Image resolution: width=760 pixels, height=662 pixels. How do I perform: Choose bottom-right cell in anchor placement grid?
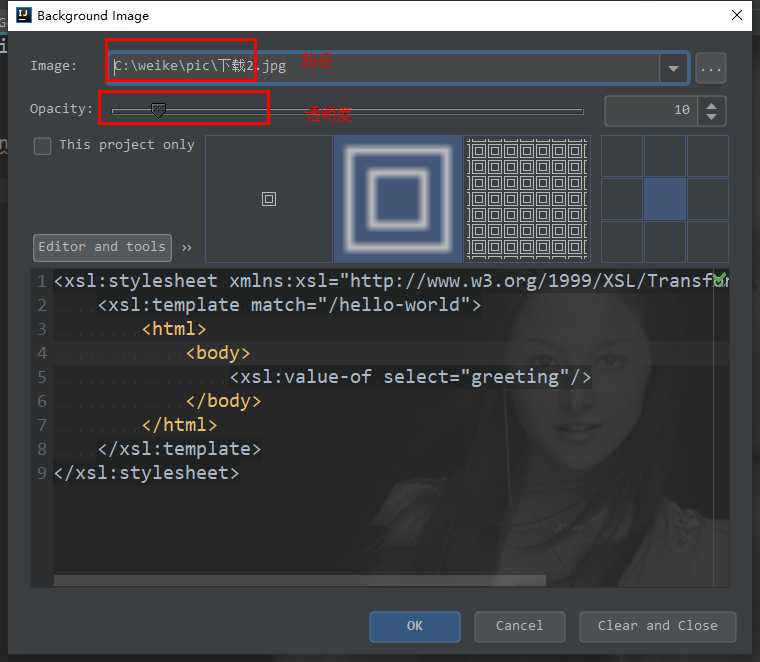point(707,241)
